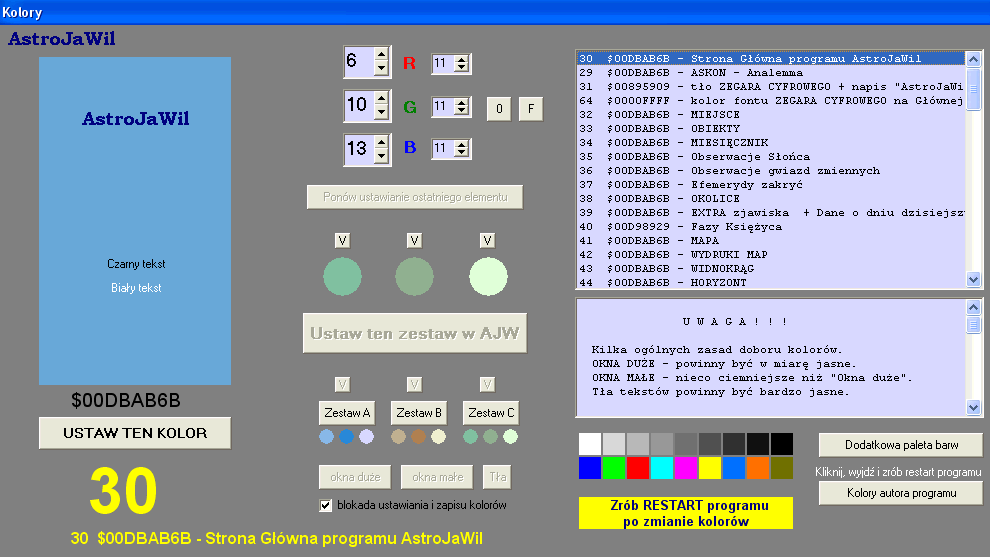Choose the Zestaw C color set

pyautogui.click(x=491, y=412)
